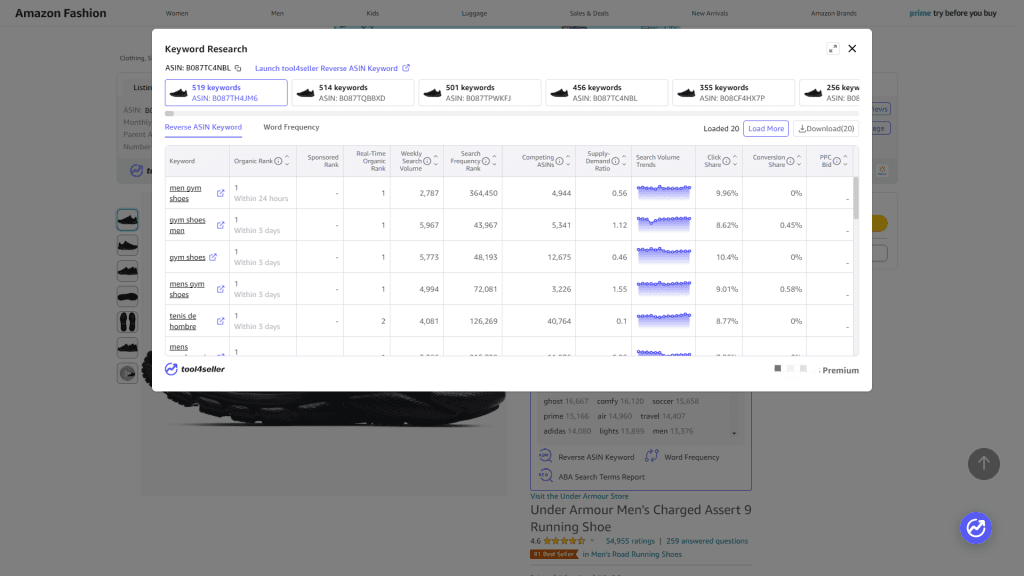Sort the table by Conversion Share

click(x=799, y=161)
